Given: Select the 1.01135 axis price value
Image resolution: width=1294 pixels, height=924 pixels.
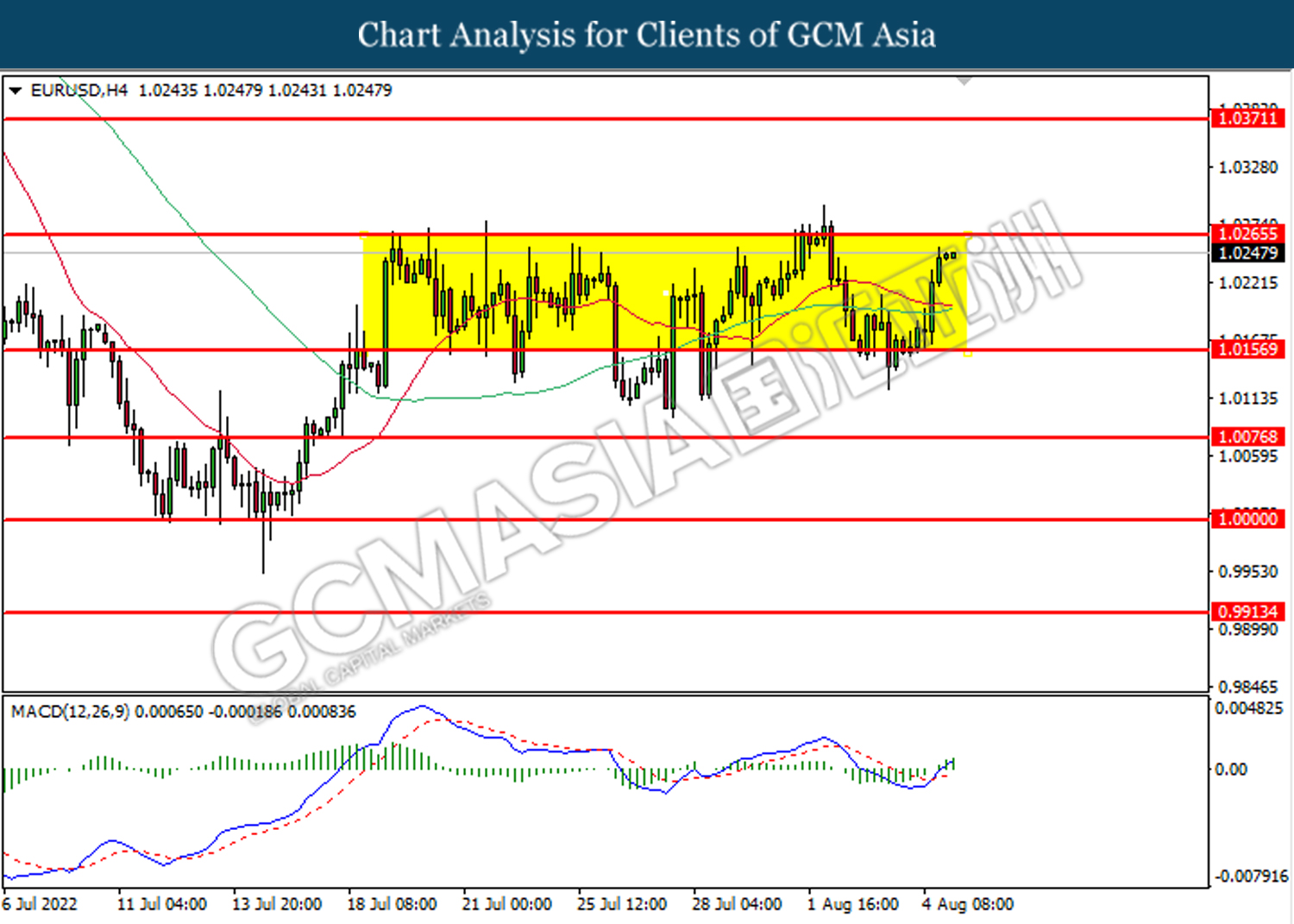Looking at the screenshot, I should [x=1247, y=399].
